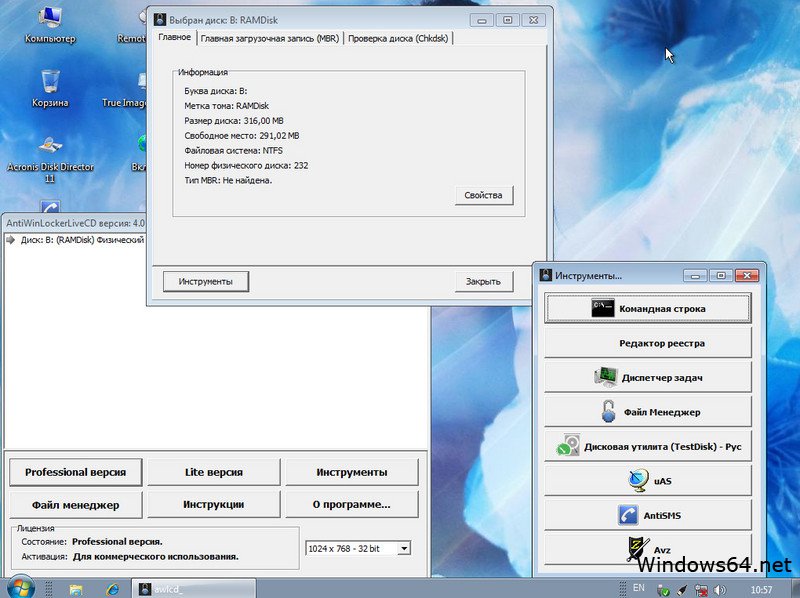This screenshot has height=598, width=800.
Task: Click Свободное место: 291,02 MB text
Action: click(242, 136)
